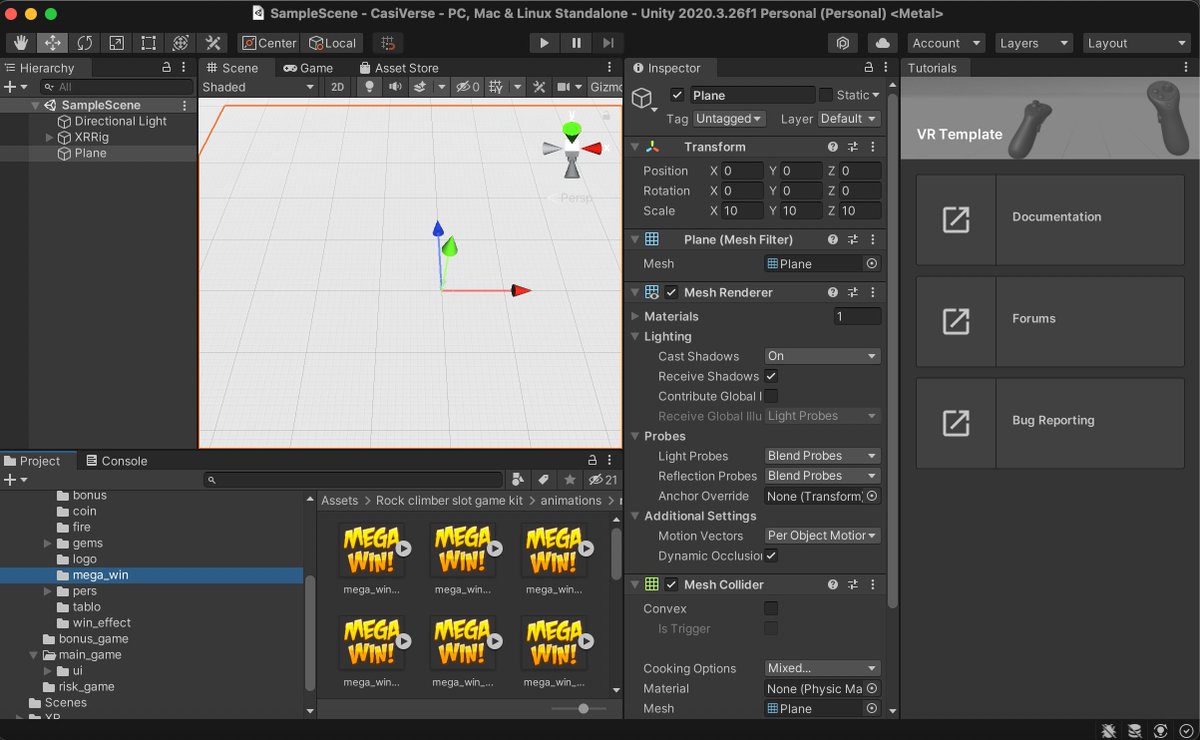The image size is (1200, 740).
Task: Toggle the Static checkbox
Action: (825, 95)
